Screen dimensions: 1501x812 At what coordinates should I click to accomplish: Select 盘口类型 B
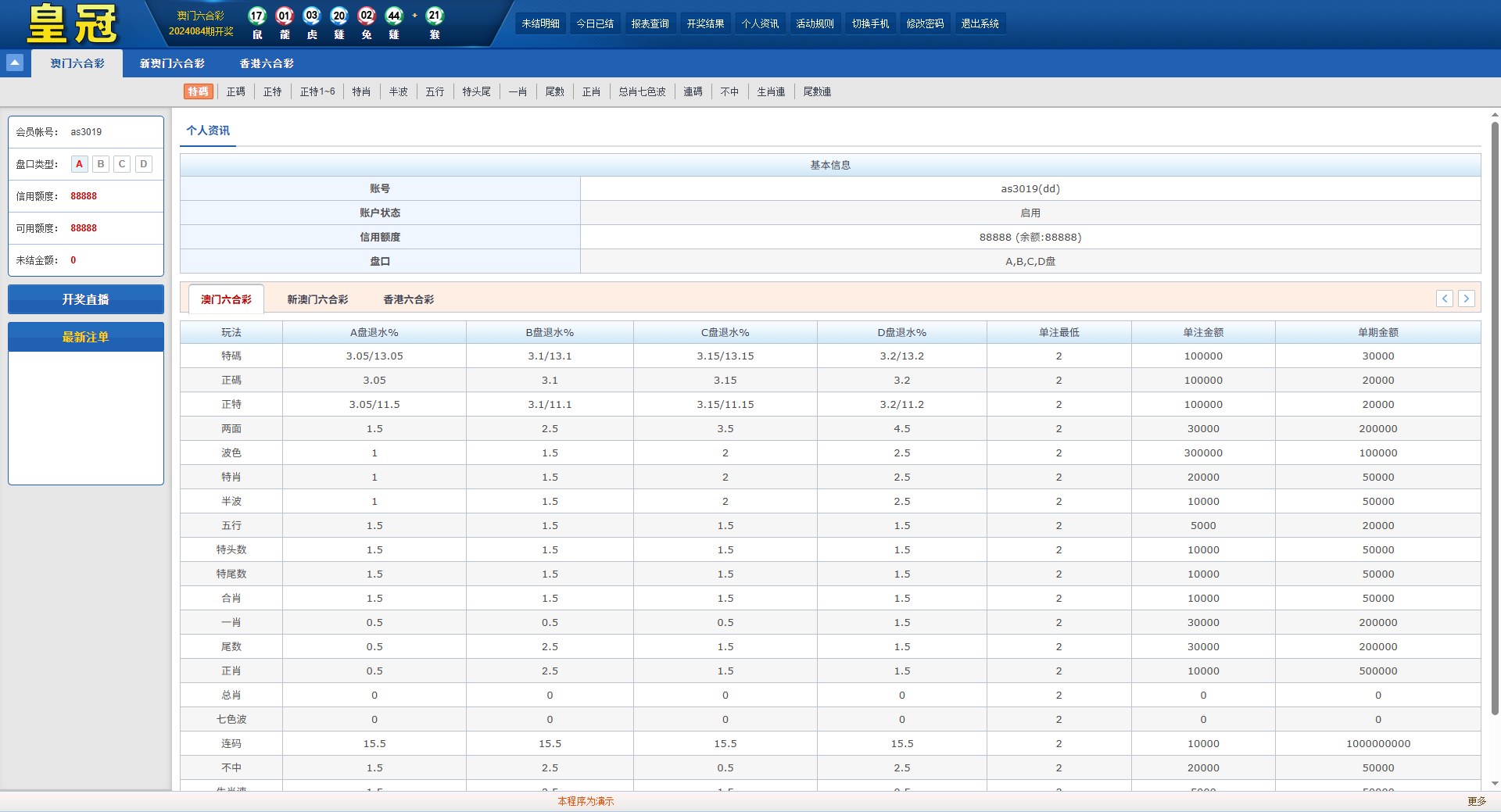(100, 163)
